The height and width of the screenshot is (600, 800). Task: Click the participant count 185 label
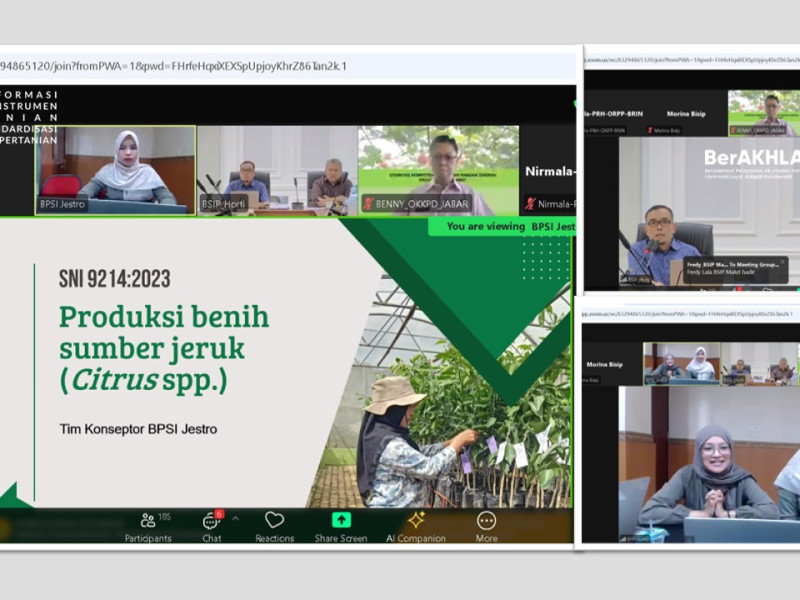point(164,517)
